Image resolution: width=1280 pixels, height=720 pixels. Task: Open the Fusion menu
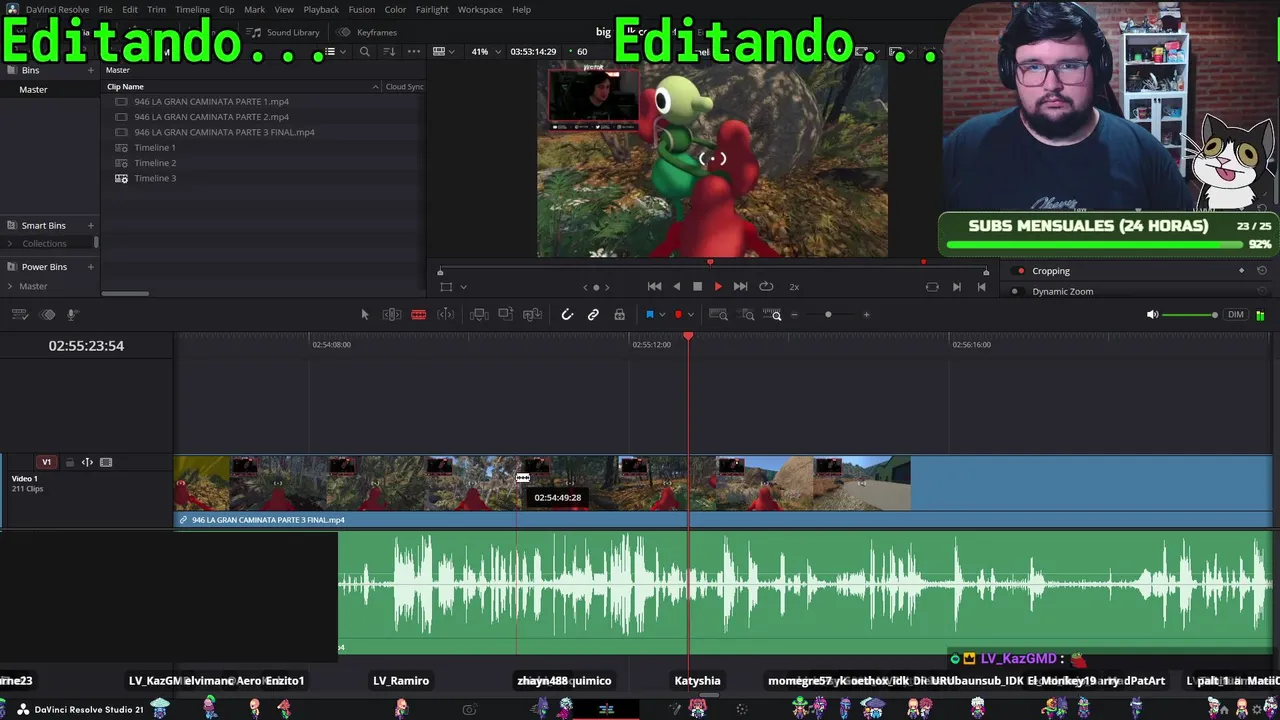pos(362,10)
